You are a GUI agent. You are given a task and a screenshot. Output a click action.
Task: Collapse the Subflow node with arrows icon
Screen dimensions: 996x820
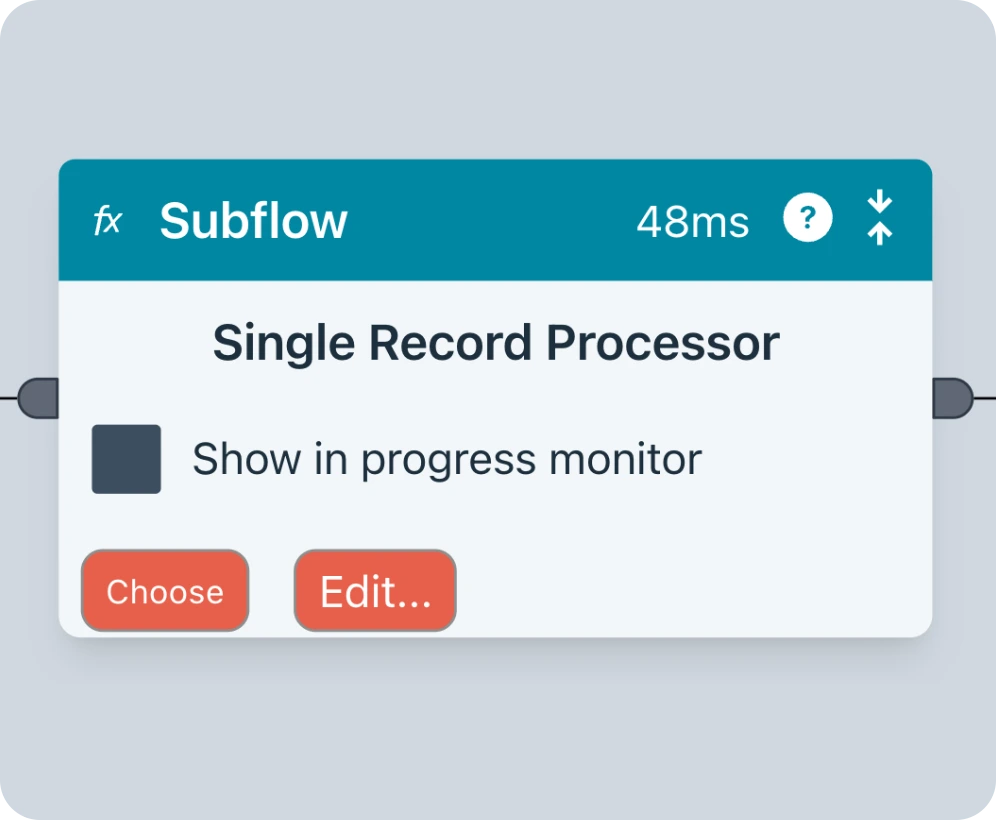click(879, 219)
